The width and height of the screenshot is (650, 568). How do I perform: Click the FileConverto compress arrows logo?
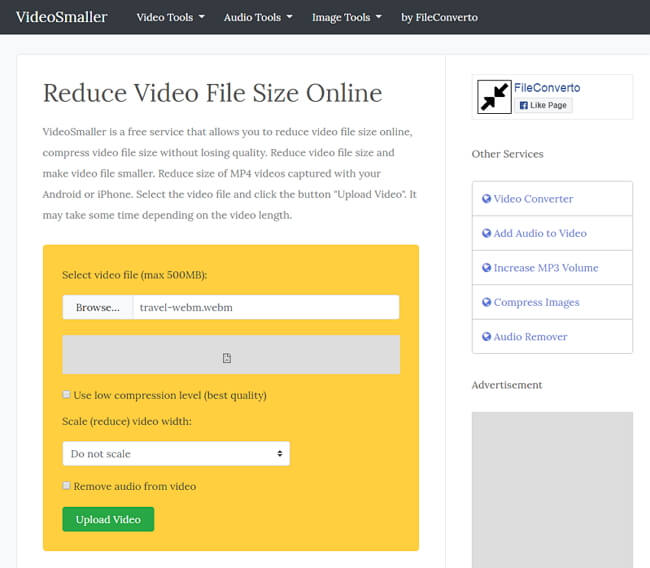tap(494, 97)
